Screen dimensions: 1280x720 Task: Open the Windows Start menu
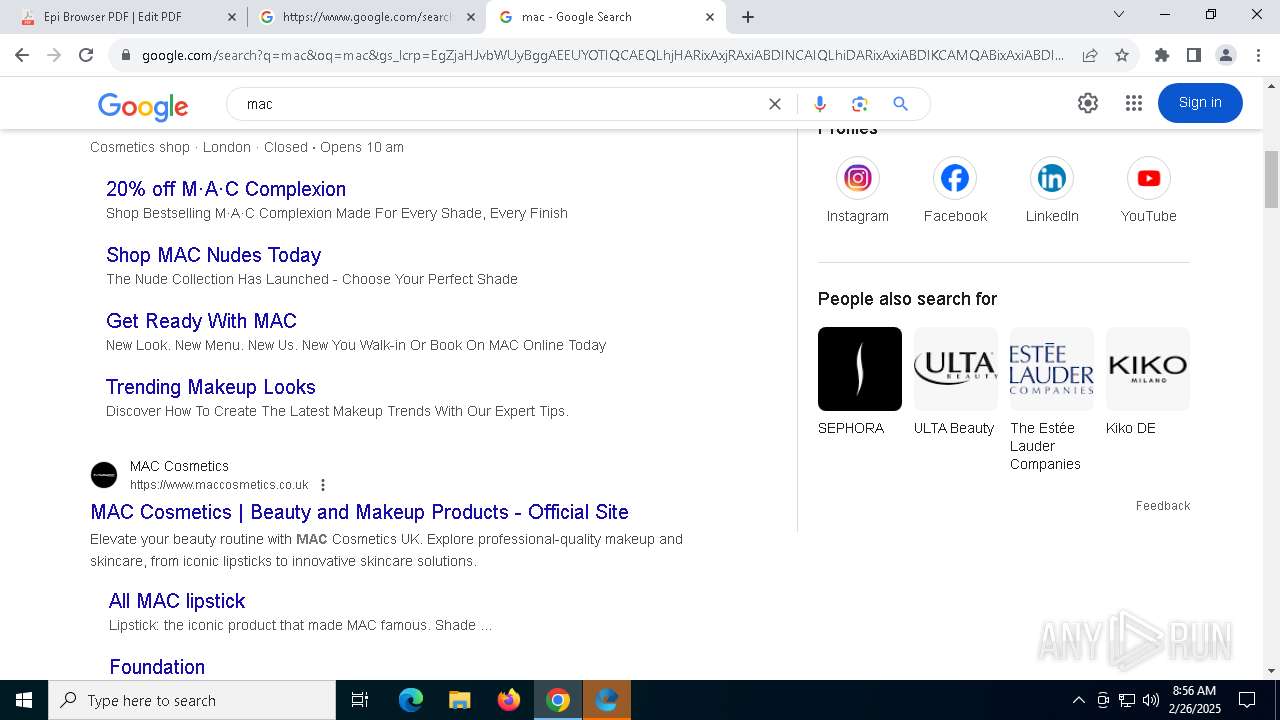[24, 700]
